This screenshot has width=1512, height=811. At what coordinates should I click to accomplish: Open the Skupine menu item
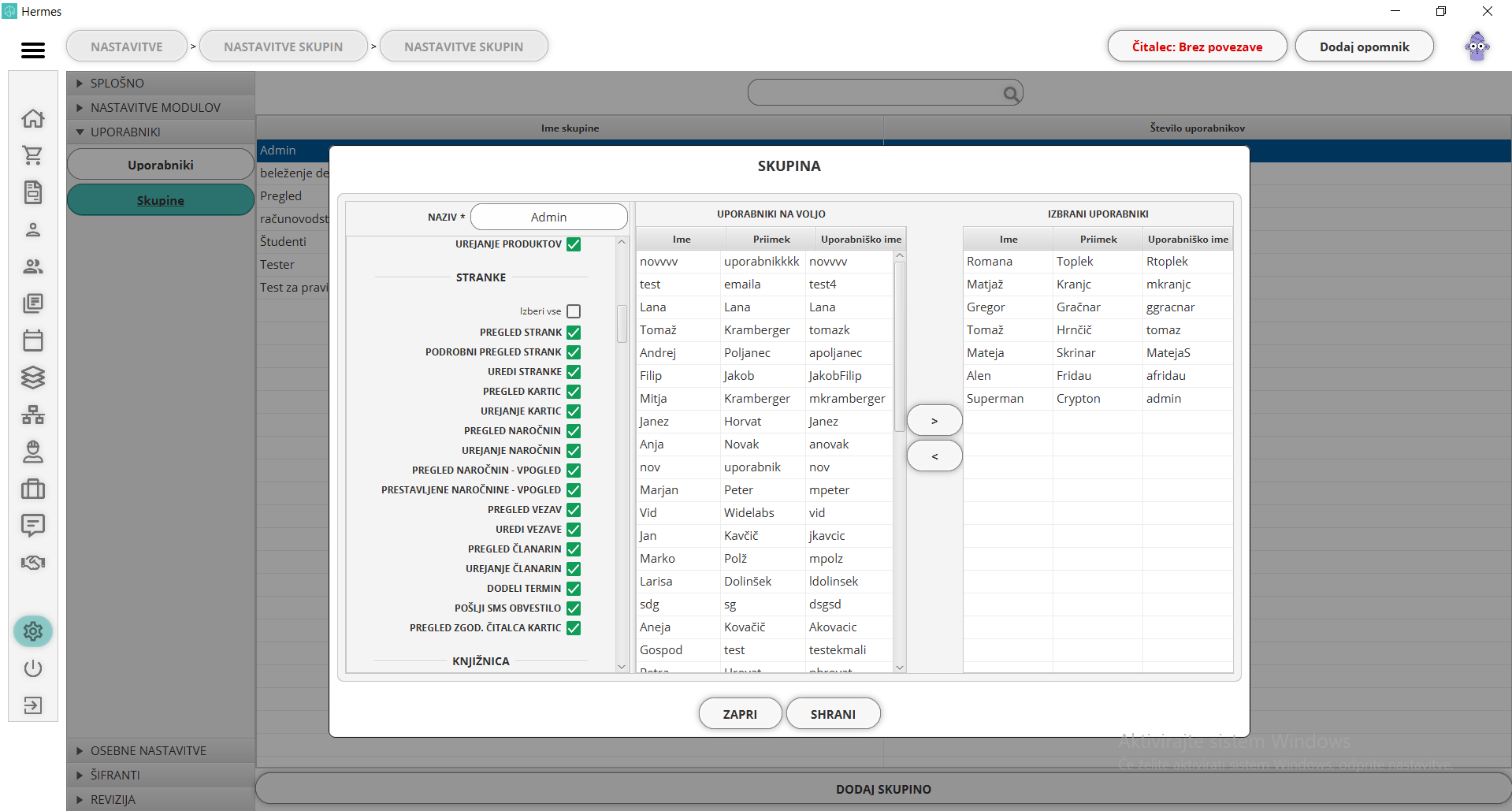[161, 200]
